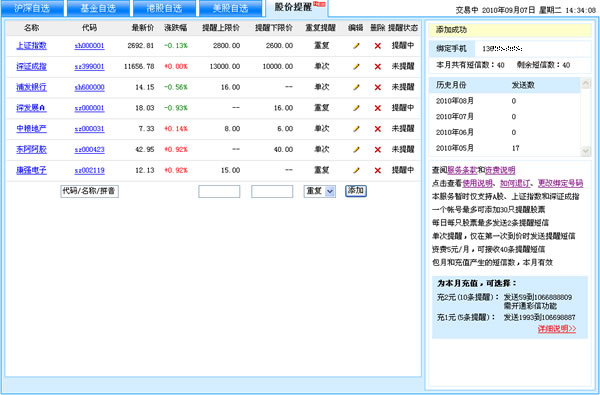
Task: Click the sz000423 code link
Action: 90,150
